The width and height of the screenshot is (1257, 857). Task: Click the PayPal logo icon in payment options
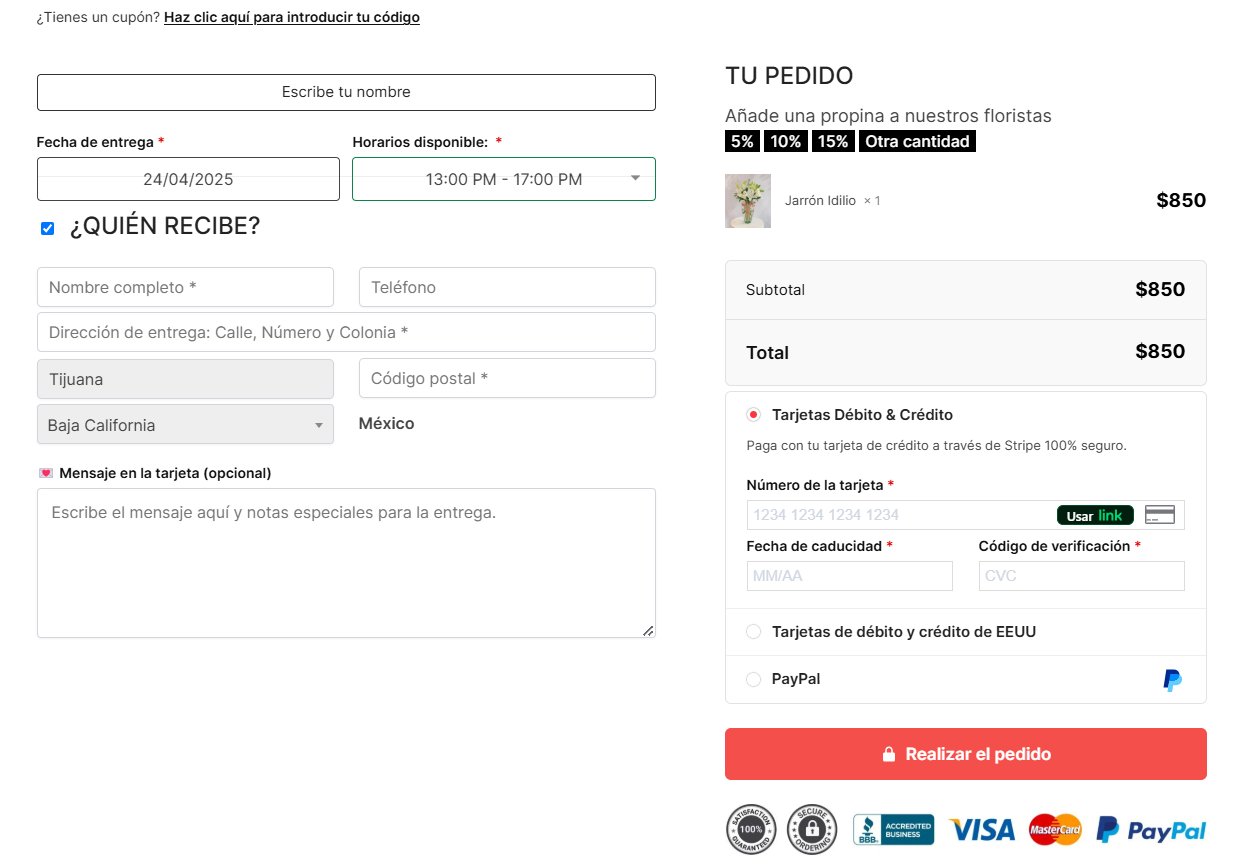[x=1172, y=680]
